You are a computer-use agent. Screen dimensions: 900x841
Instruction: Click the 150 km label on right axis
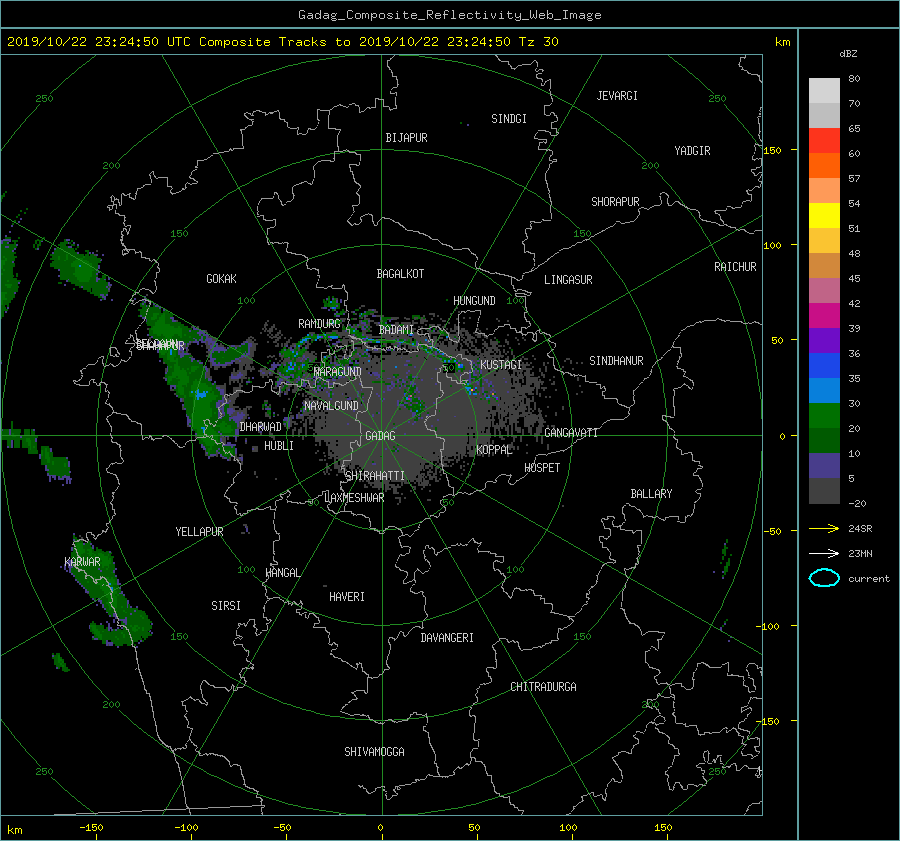772,150
